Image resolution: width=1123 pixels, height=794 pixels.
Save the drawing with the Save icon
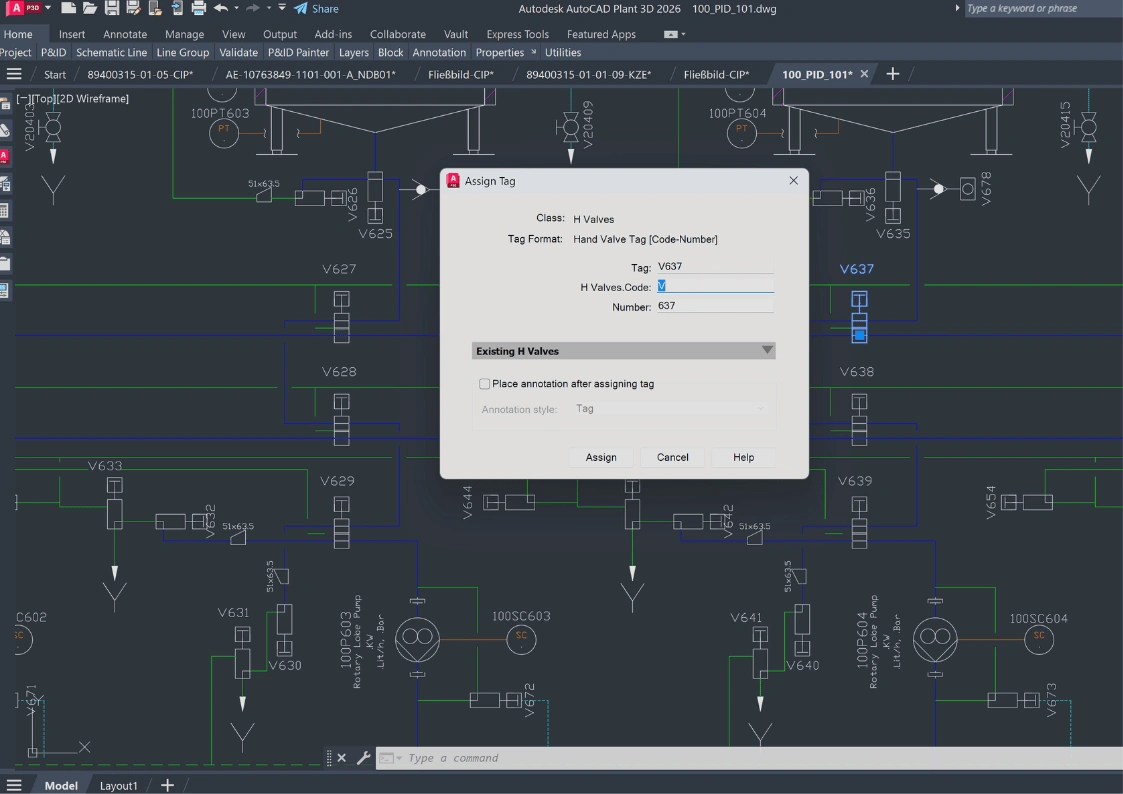112,9
